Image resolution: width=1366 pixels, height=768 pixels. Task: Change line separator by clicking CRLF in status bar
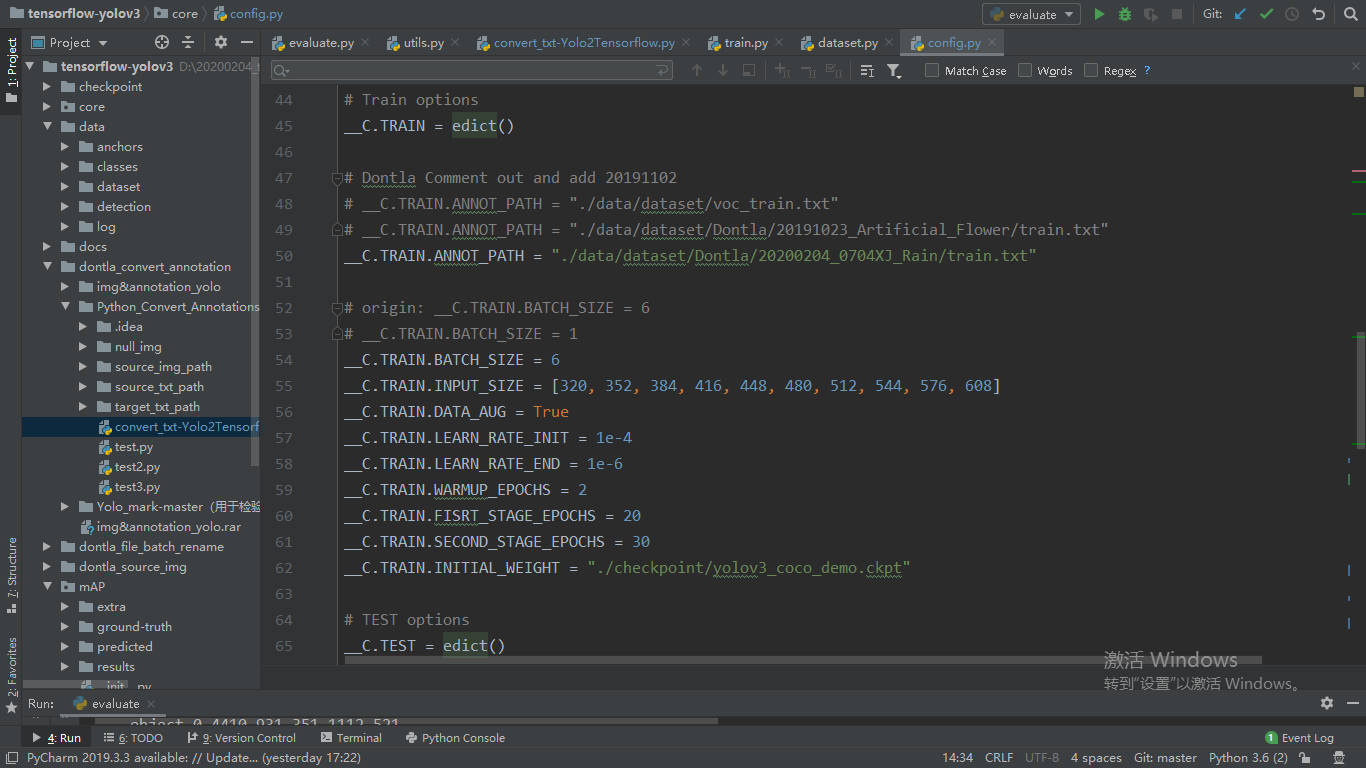point(999,757)
